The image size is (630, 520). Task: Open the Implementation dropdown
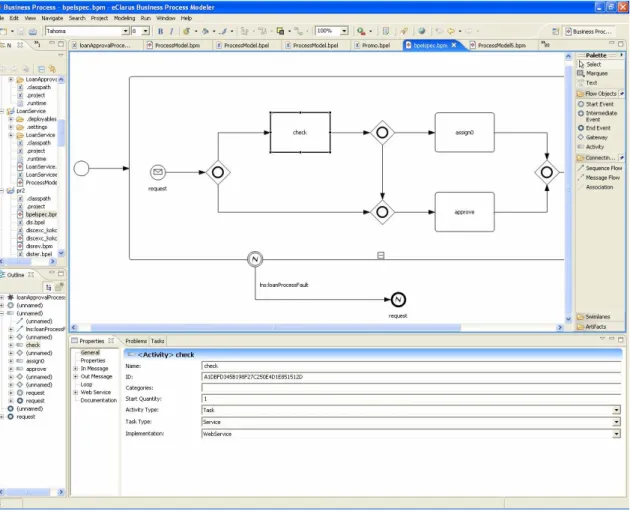point(616,434)
